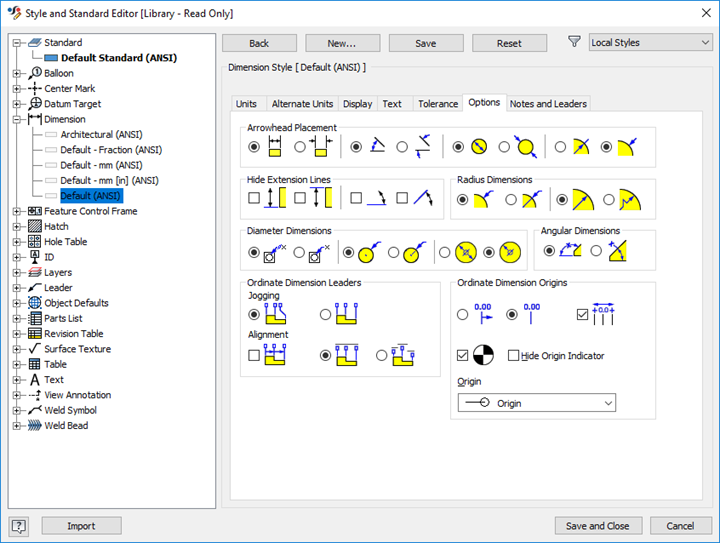Click the Save and Close button
The width and height of the screenshot is (720, 543).
coord(597,526)
